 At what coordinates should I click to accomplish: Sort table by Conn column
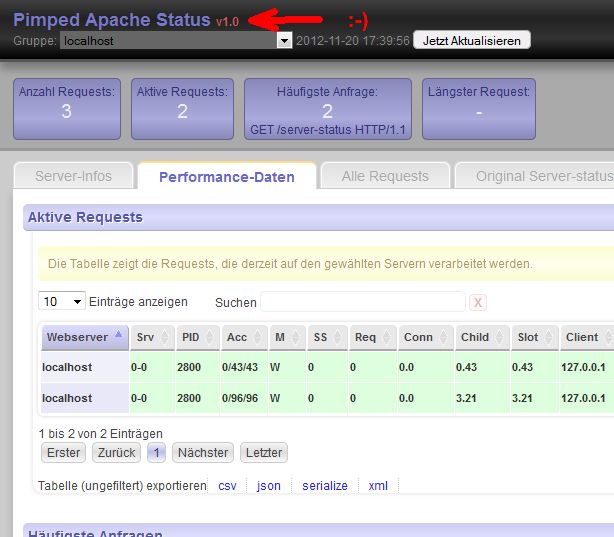pyautogui.click(x=426, y=337)
